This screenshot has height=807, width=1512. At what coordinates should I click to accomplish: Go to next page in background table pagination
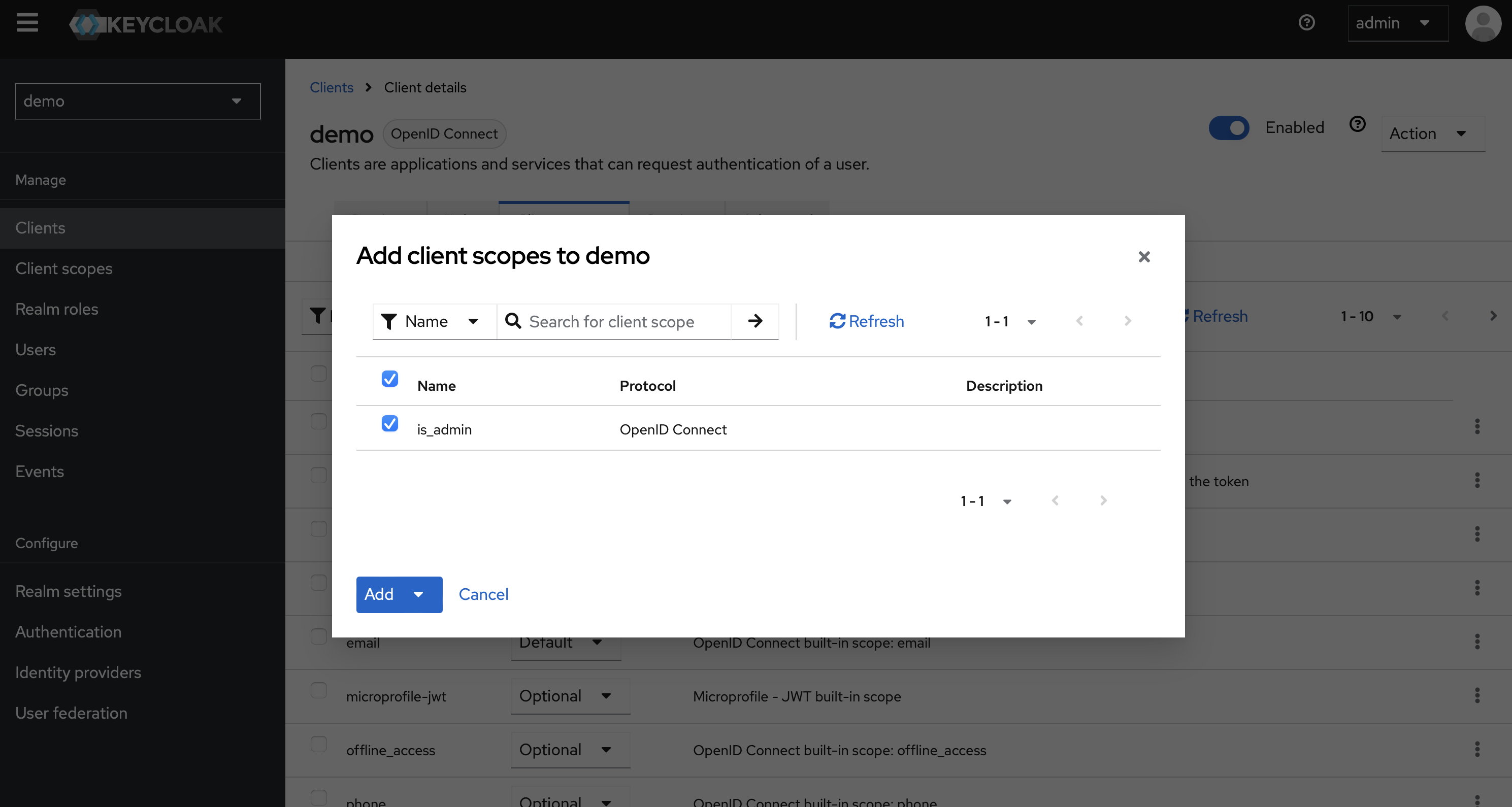click(1493, 316)
